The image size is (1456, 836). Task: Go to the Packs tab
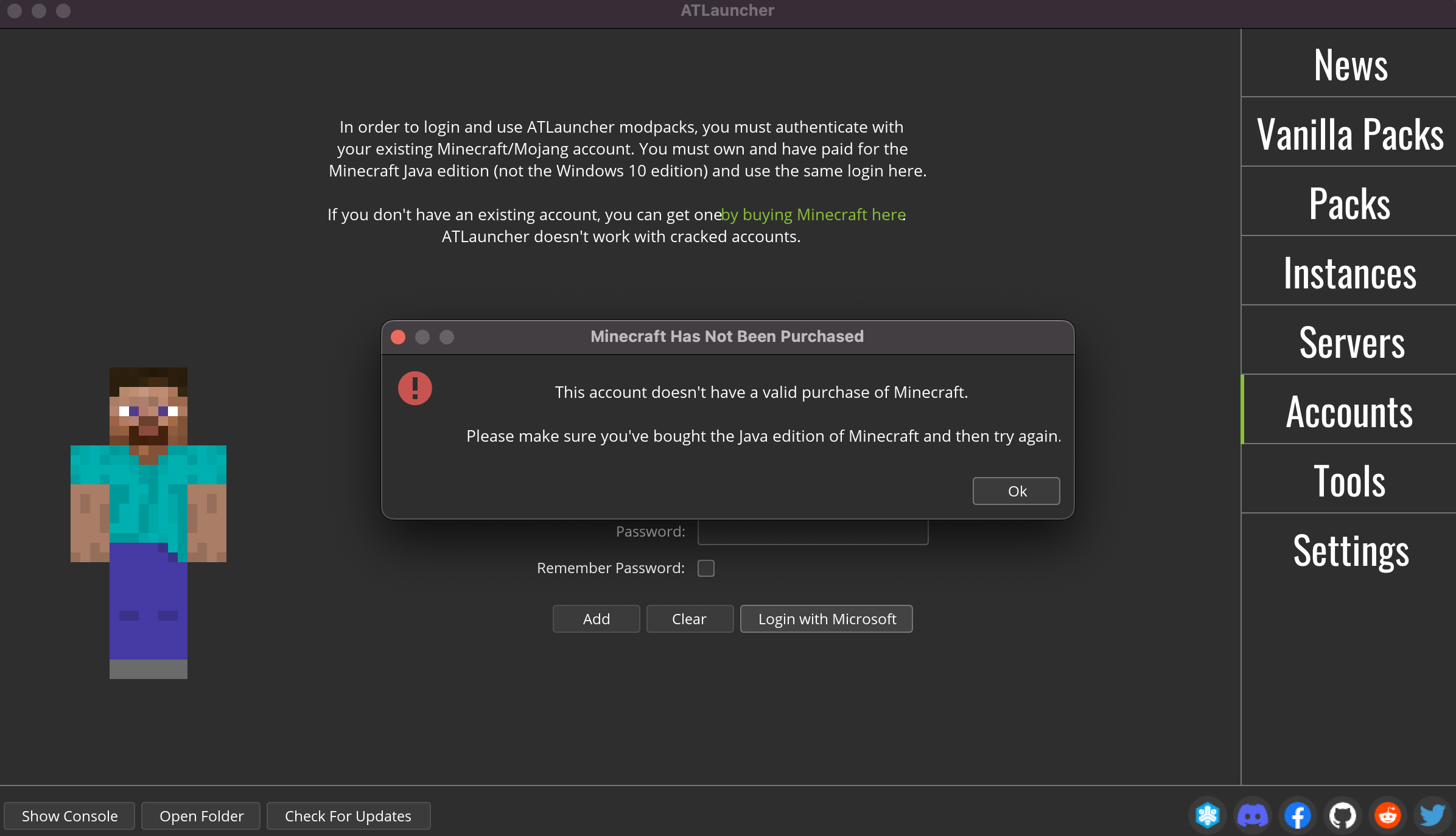pyautogui.click(x=1349, y=202)
